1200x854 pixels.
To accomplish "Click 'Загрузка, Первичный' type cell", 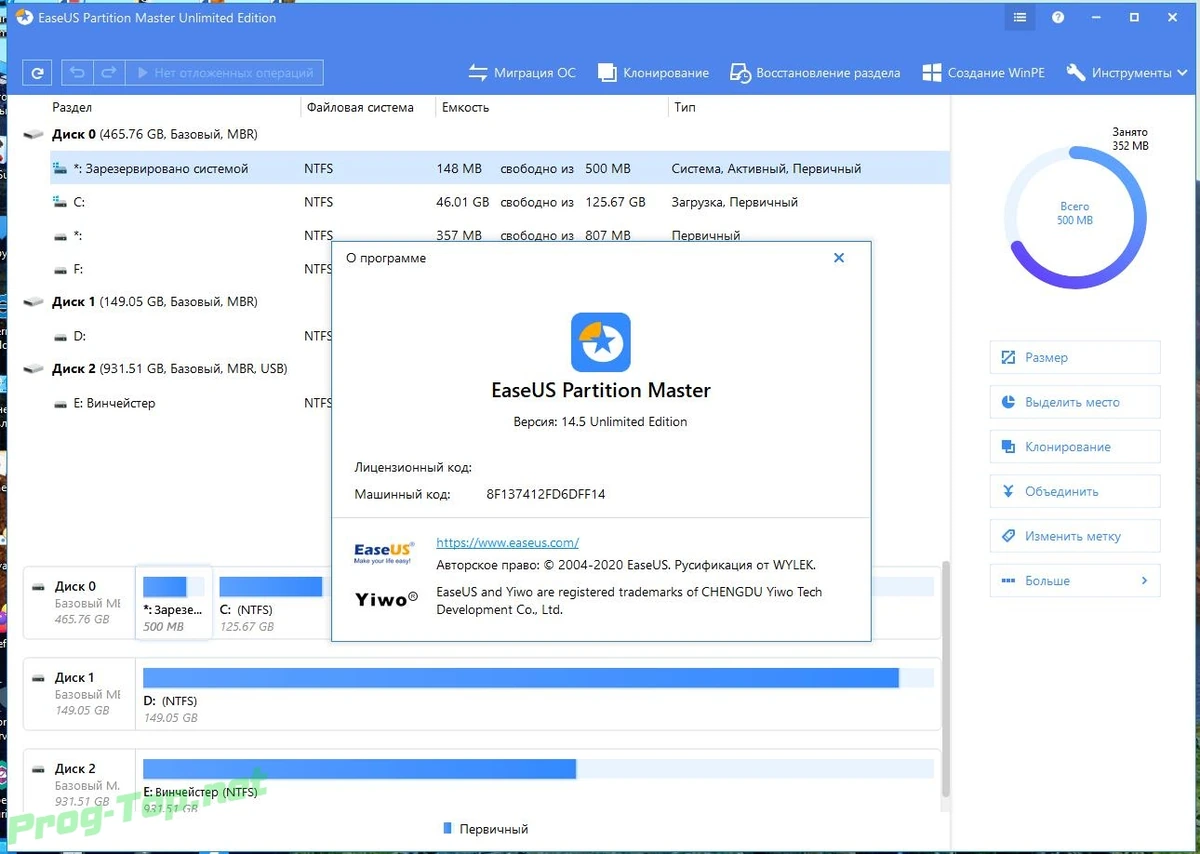I will 735,202.
